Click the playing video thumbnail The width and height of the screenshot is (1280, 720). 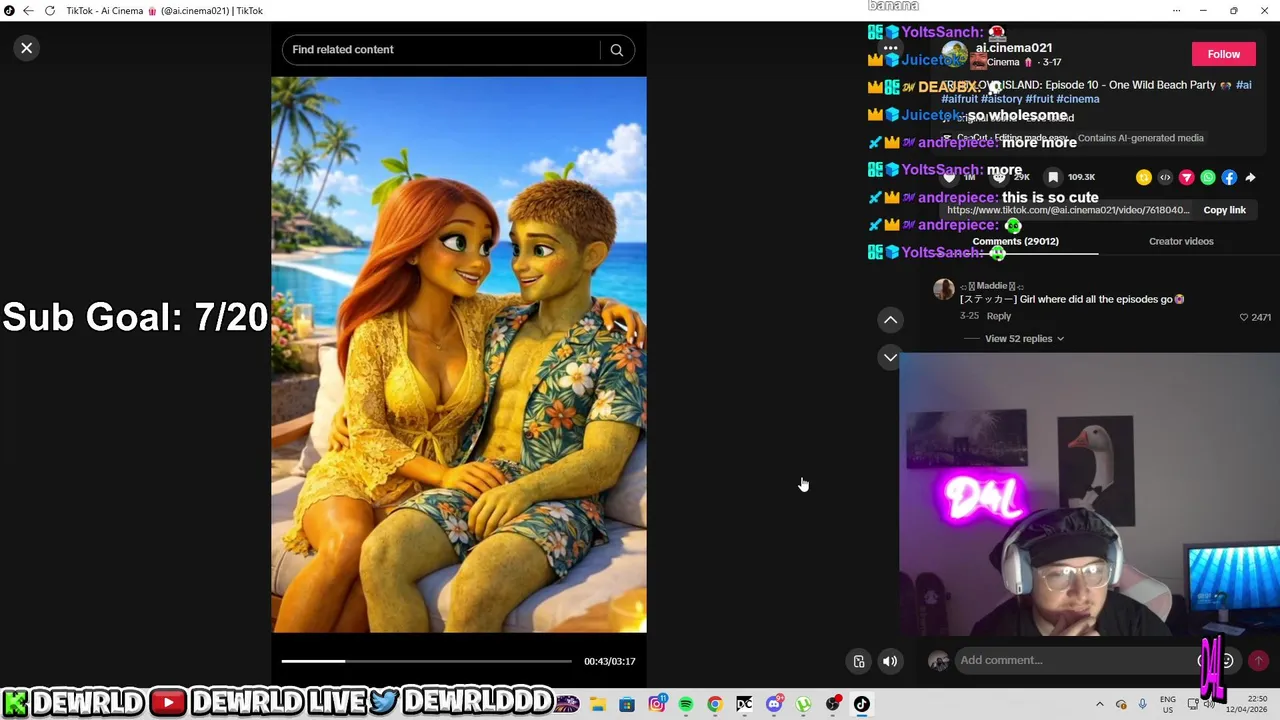point(459,354)
